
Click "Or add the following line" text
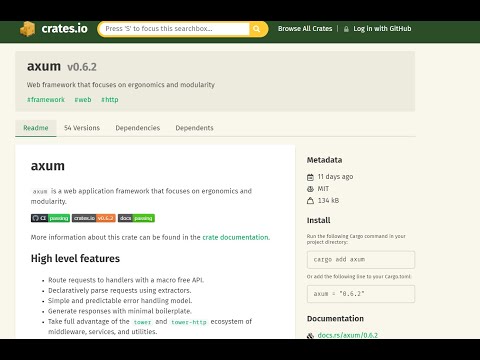pos(359,277)
